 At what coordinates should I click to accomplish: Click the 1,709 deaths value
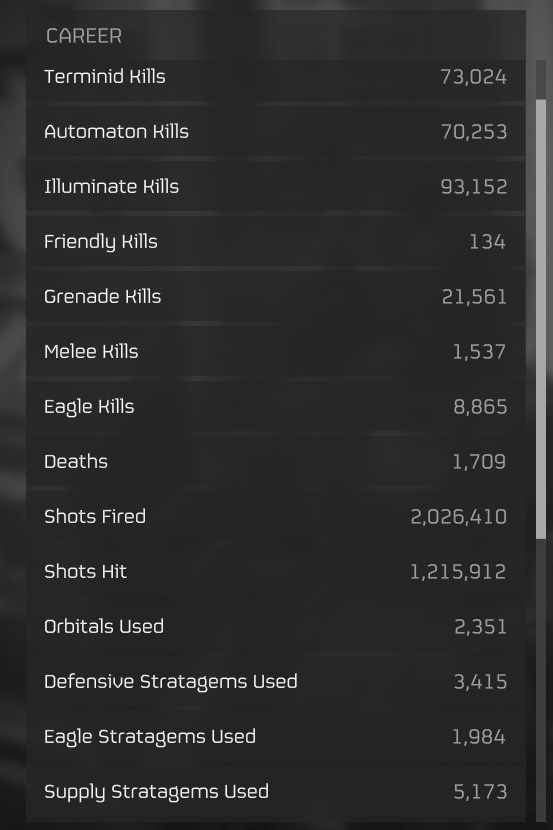(479, 462)
